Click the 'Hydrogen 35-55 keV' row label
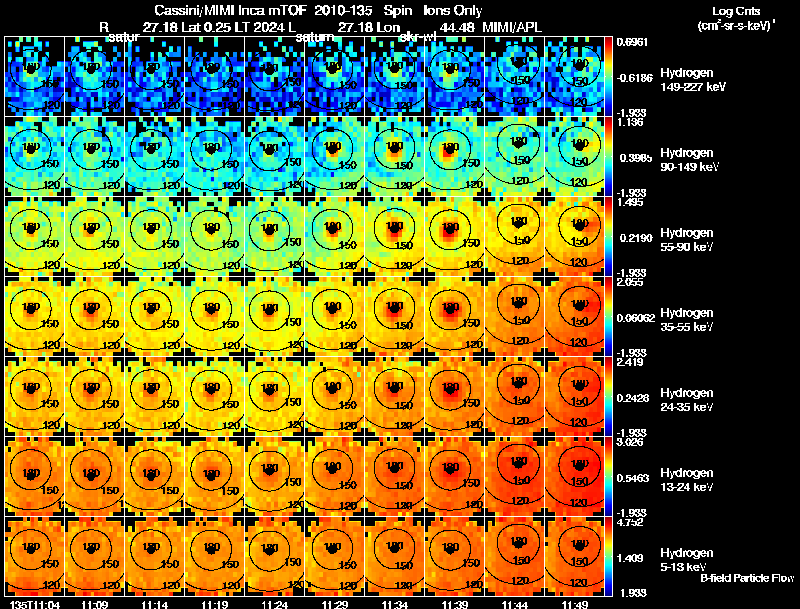Screen dimensions: 800x609 pyautogui.click(x=687, y=320)
